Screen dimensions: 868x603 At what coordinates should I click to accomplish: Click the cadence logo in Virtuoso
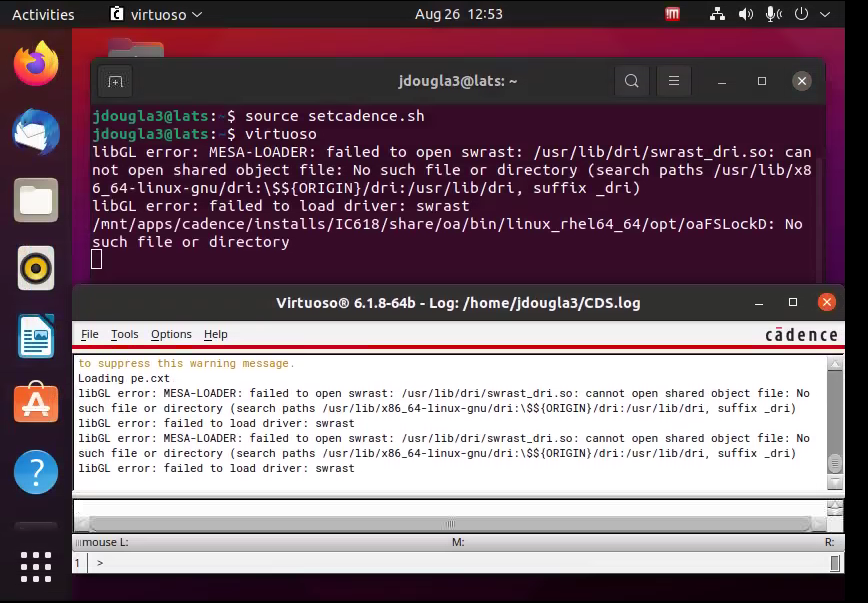[801, 335]
